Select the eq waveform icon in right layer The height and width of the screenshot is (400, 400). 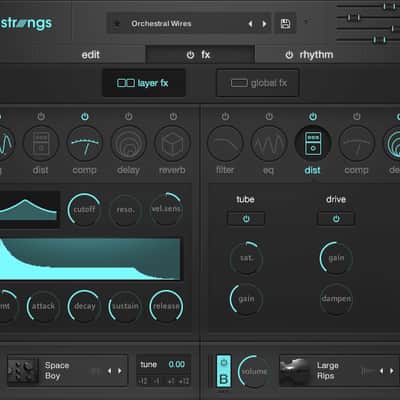coord(269,144)
